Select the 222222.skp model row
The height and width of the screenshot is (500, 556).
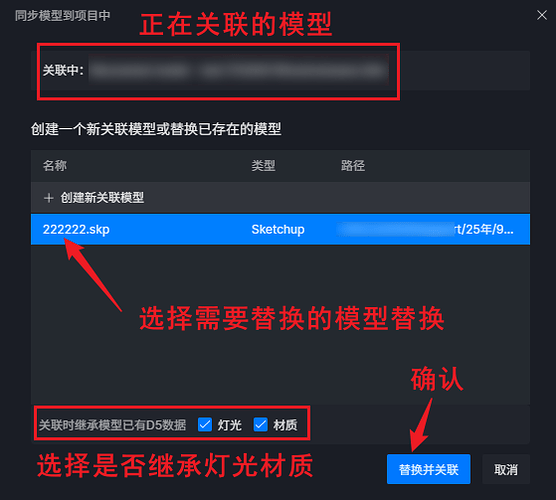point(280,229)
